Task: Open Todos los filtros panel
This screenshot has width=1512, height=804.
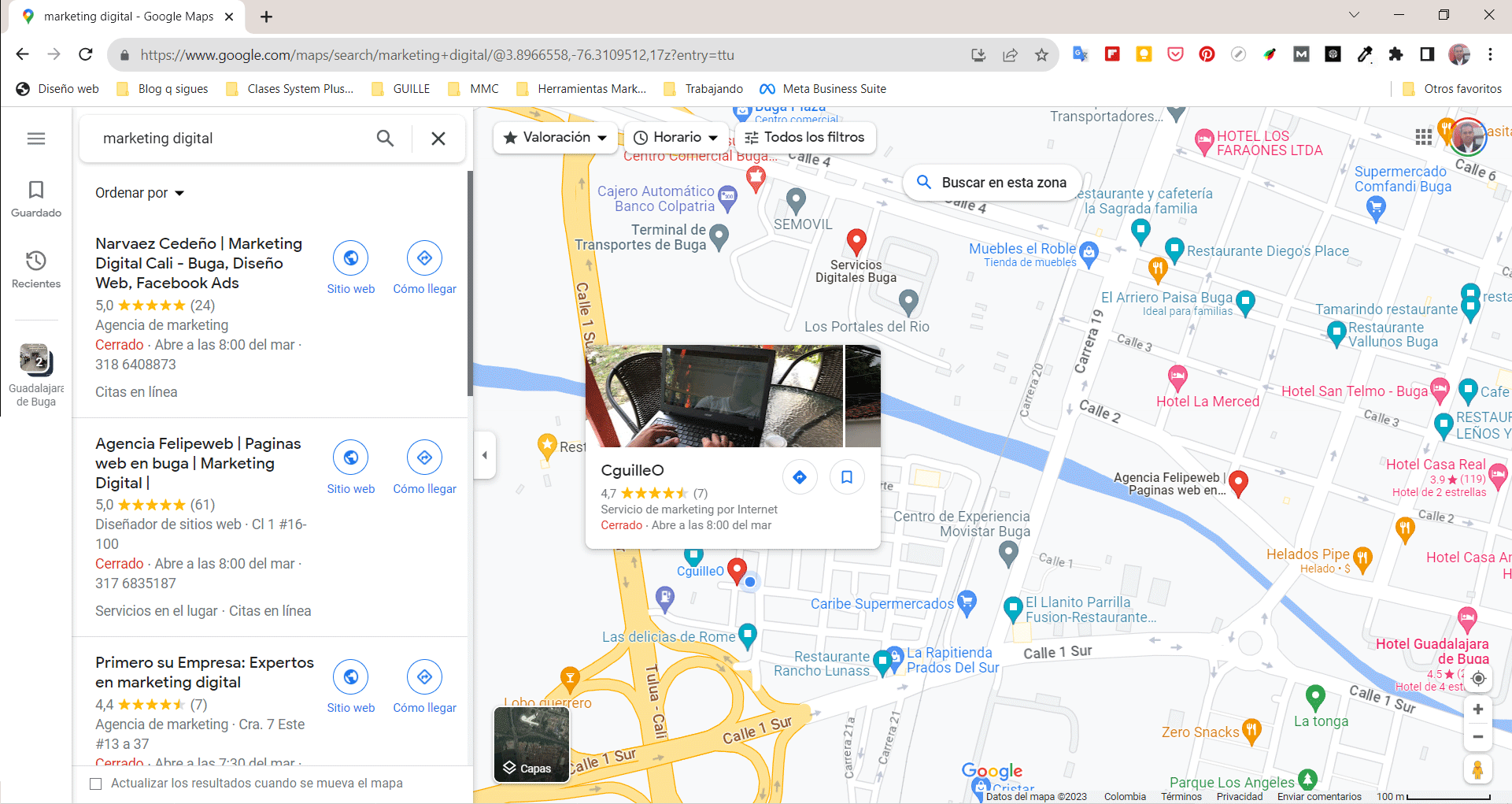Action: [x=805, y=138]
